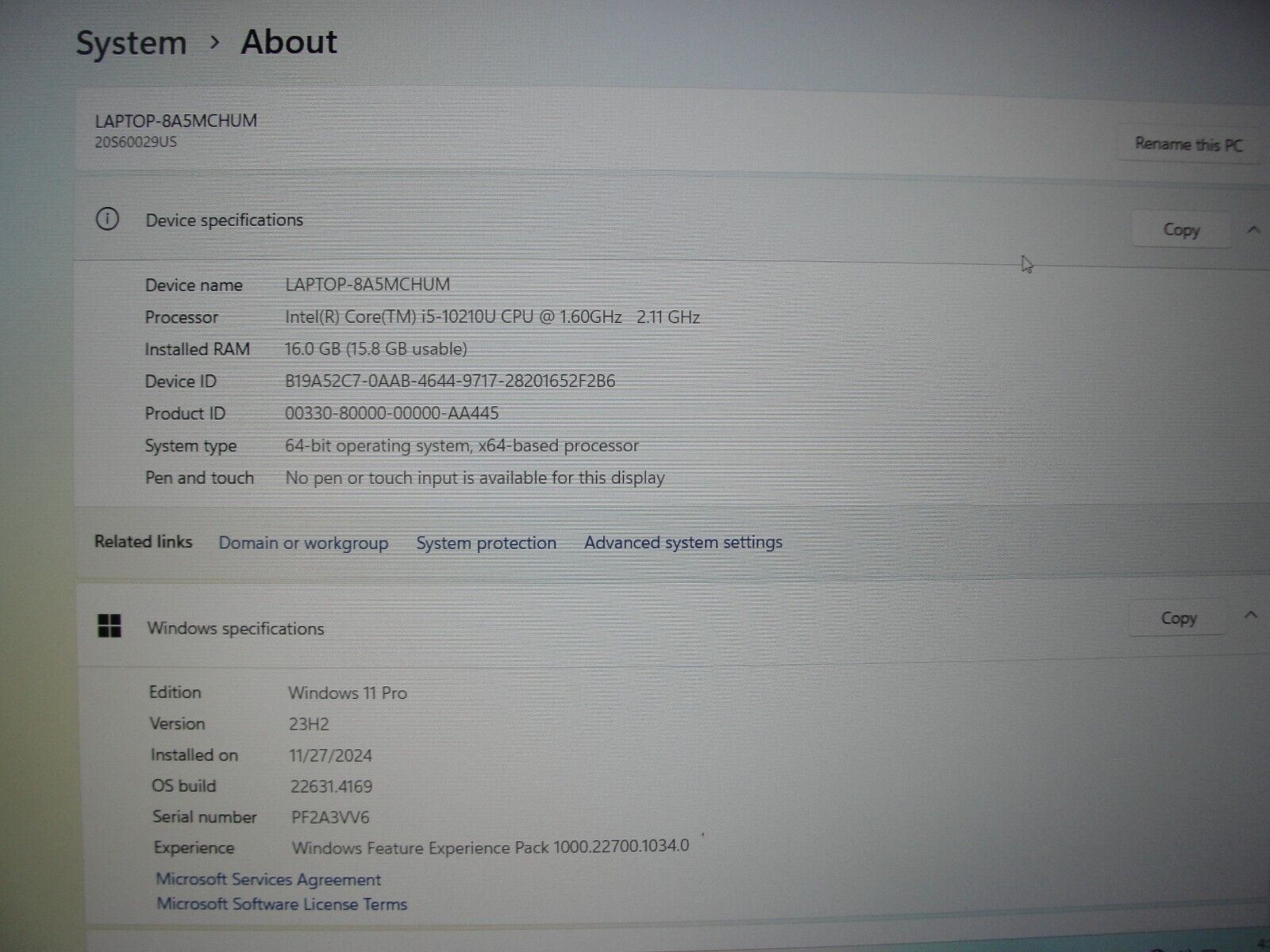The height and width of the screenshot is (952, 1270).
Task: Collapse the Device specifications section chevron
Action: (1254, 230)
